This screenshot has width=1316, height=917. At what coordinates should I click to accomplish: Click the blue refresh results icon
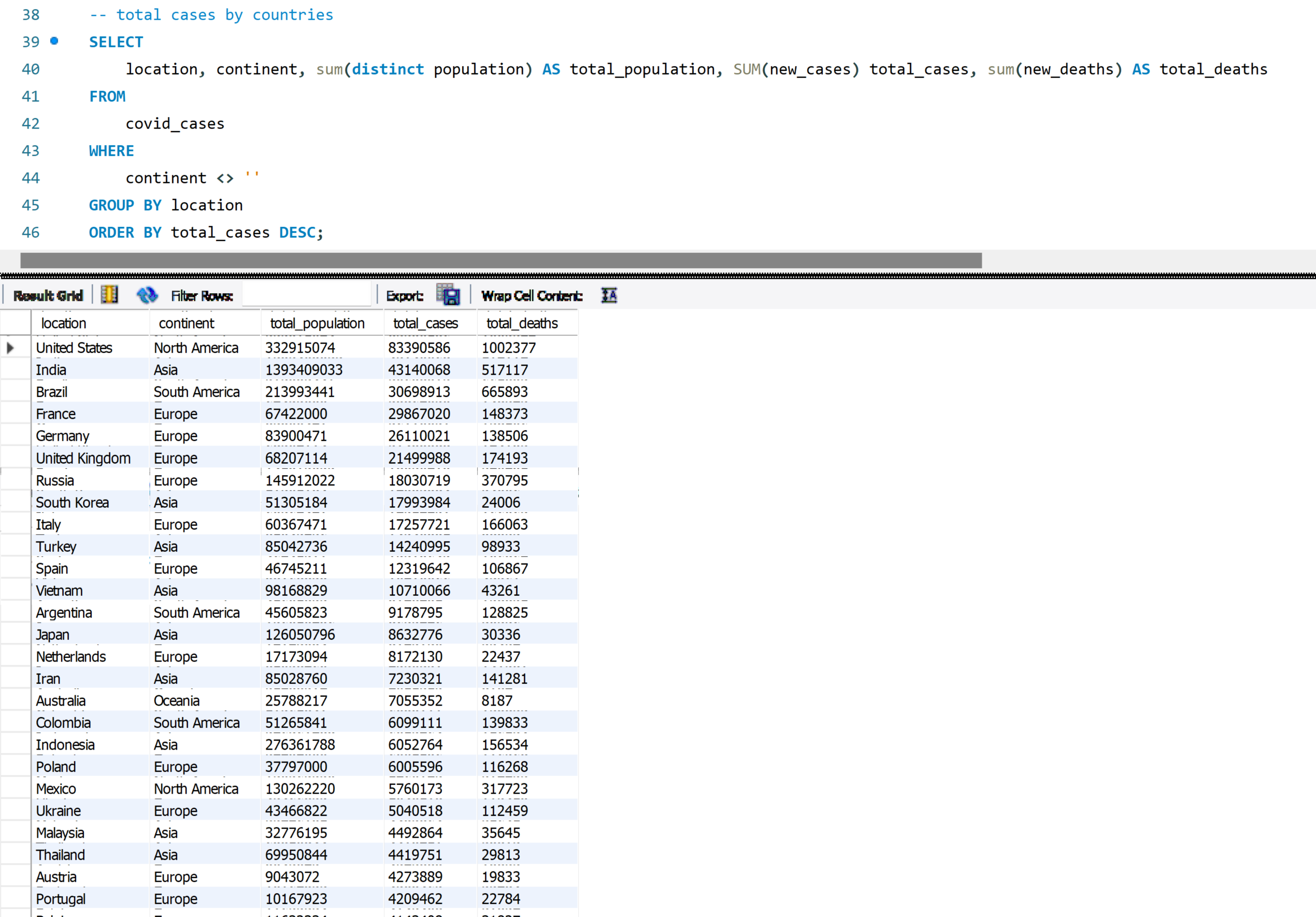(147, 295)
